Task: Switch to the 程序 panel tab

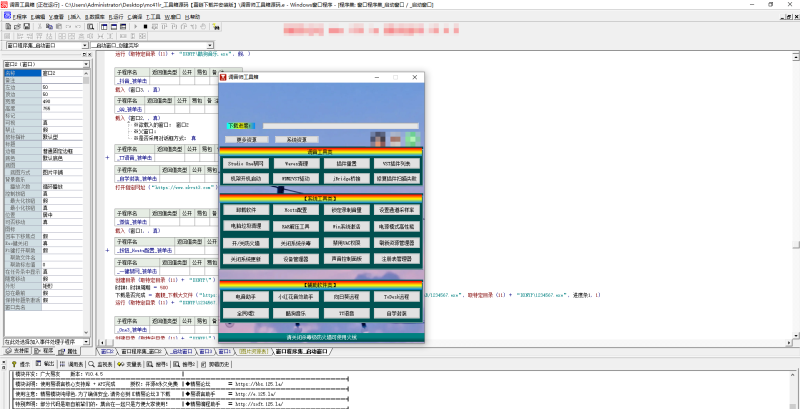Action: (x=45, y=351)
